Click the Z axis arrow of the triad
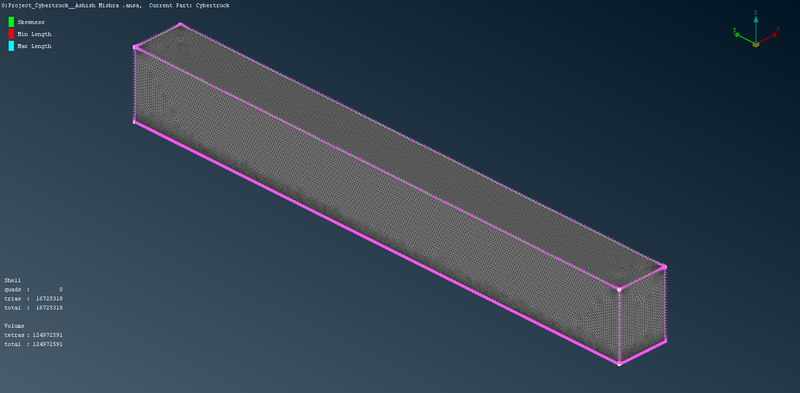The image size is (800, 393). pos(756,28)
